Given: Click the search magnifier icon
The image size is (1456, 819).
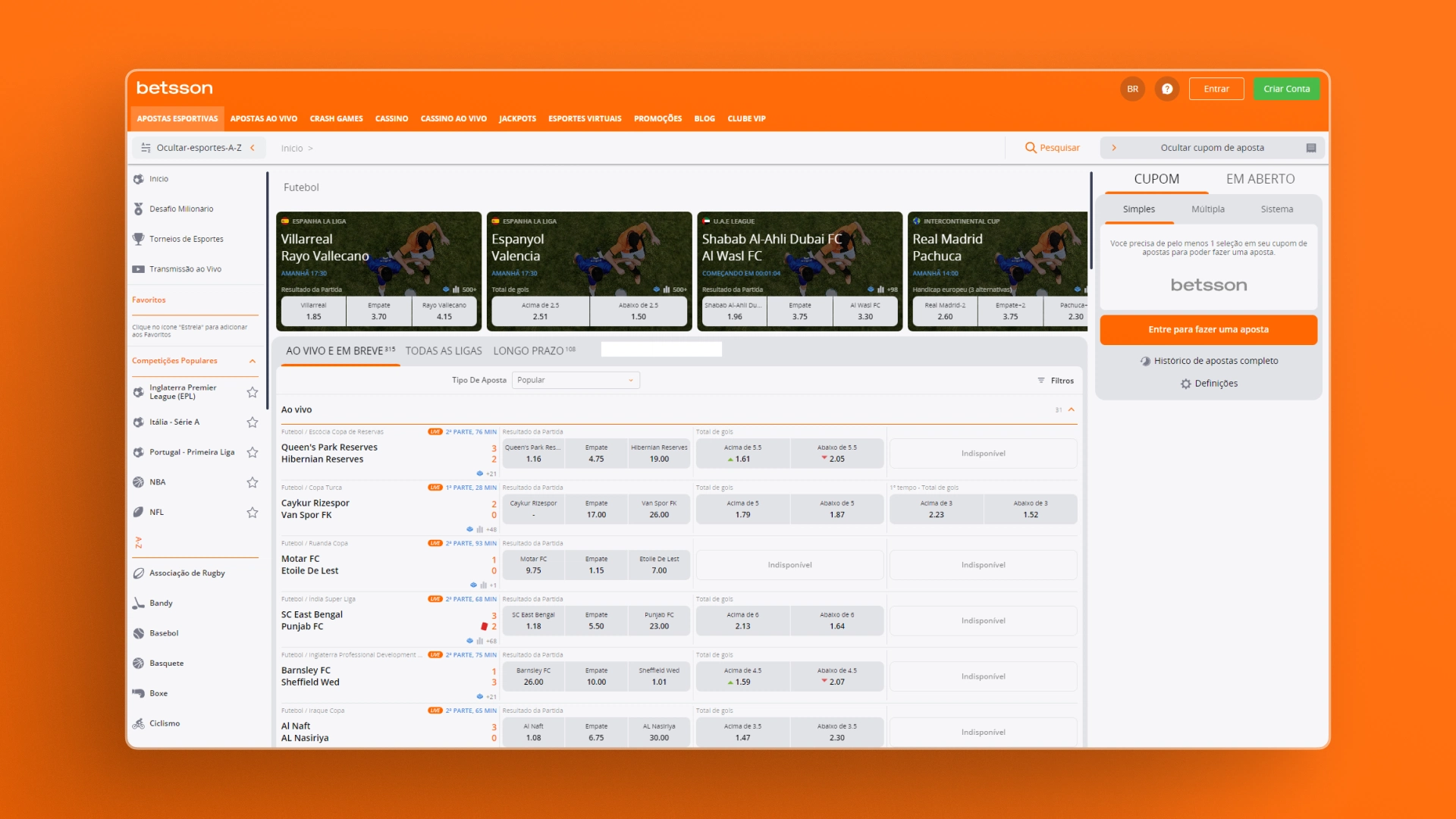Looking at the screenshot, I should pos(1031,148).
